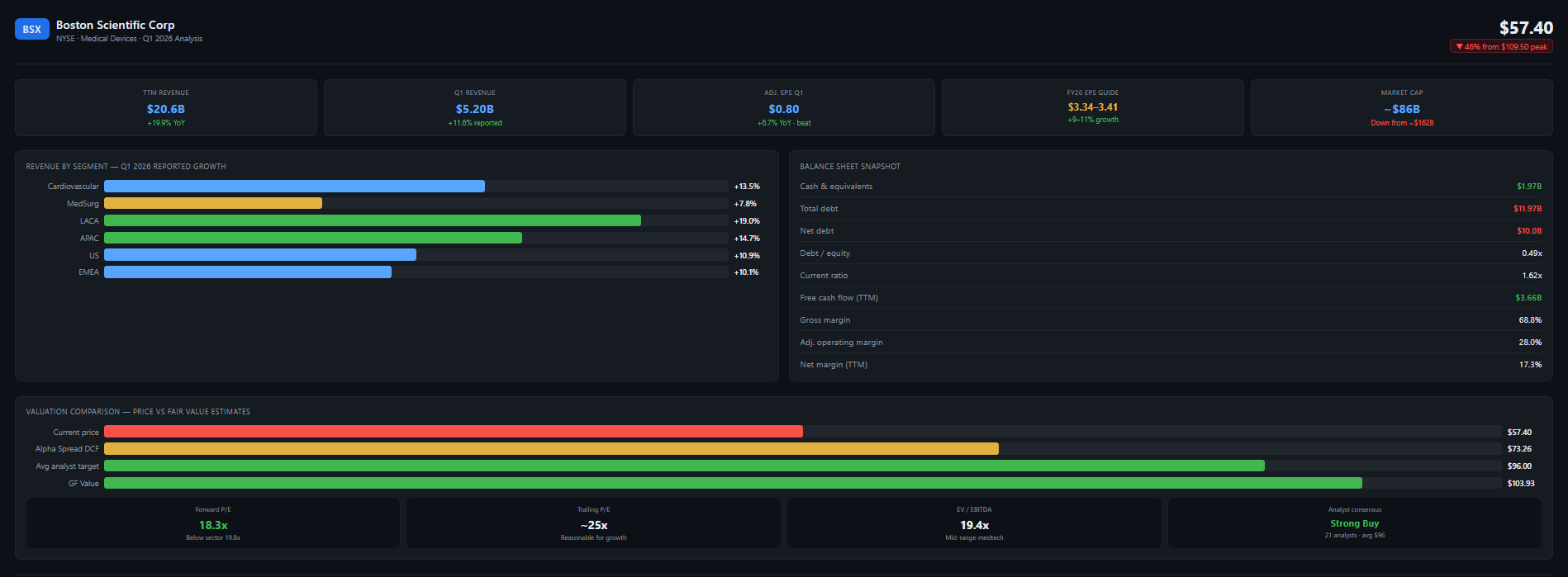Select the FY26 EPS Guide $3.34–3.41 card
The height and width of the screenshot is (577, 1568).
click(x=1093, y=107)
